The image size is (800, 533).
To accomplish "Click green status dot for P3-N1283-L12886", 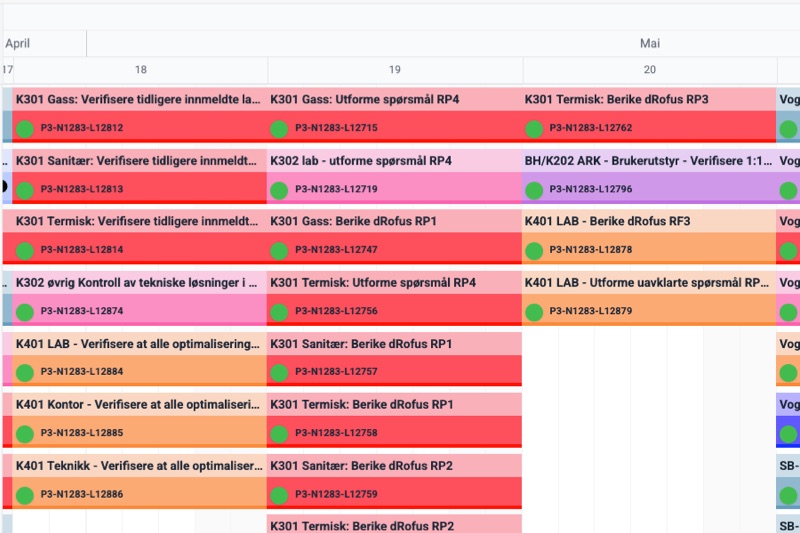I will [x=24, y=495].
